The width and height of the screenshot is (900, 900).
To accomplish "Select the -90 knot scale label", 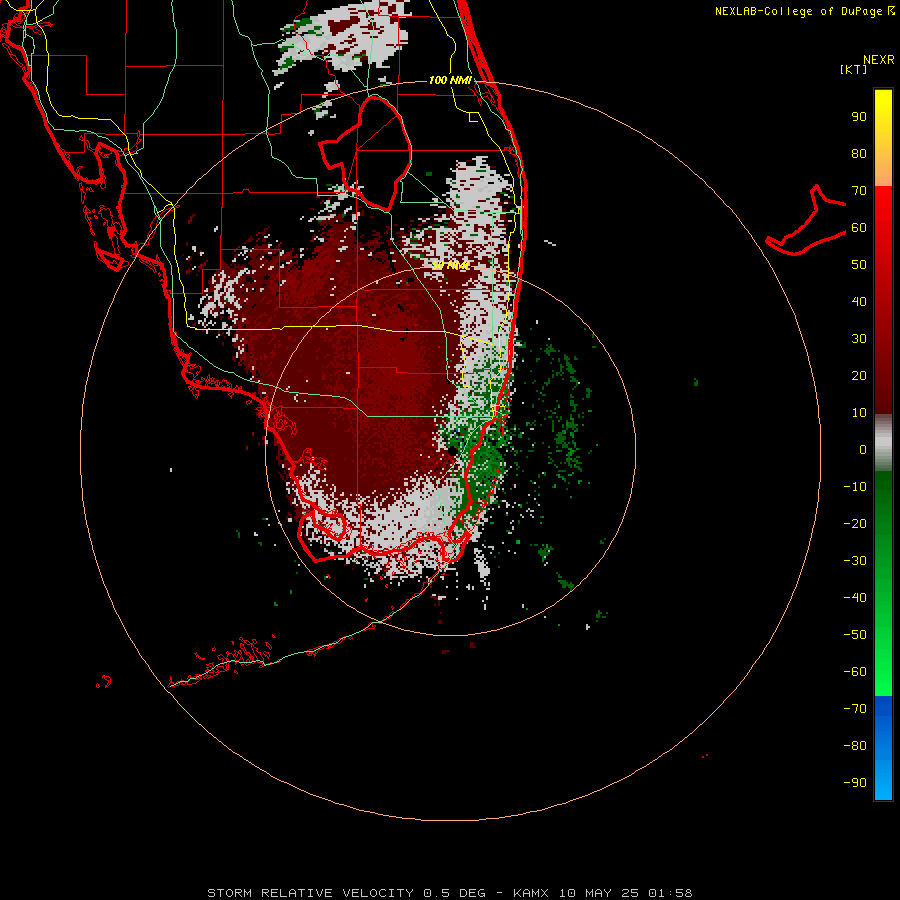I will (x=855, y=783).
